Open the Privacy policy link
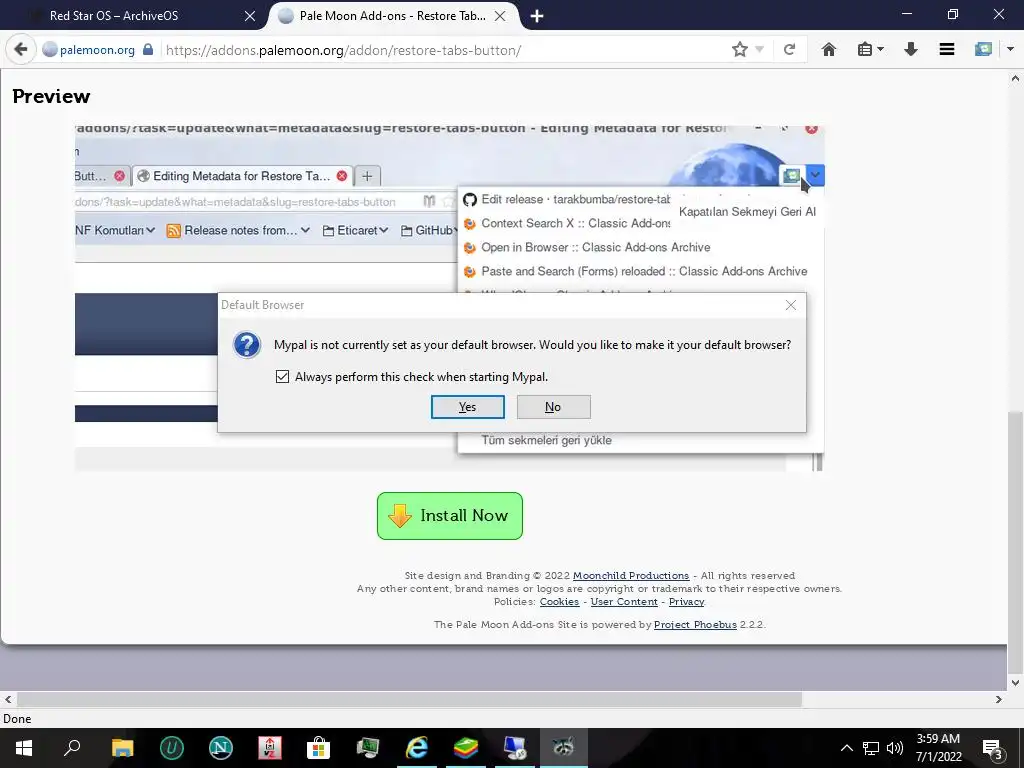Image resolution: width=1024 pixels, height=768 pixels. tap(686, 601)
